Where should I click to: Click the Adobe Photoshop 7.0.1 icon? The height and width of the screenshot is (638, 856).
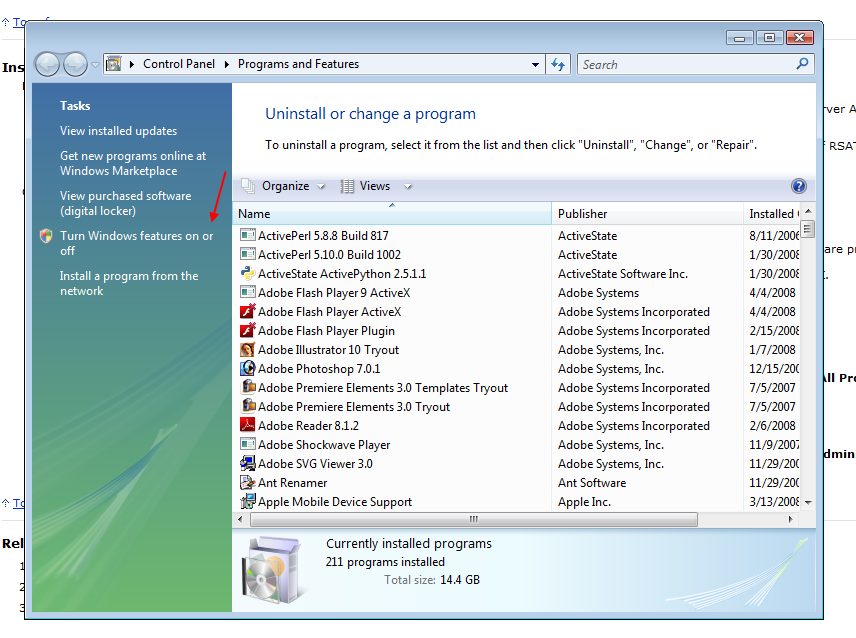[x=247, y=368]
